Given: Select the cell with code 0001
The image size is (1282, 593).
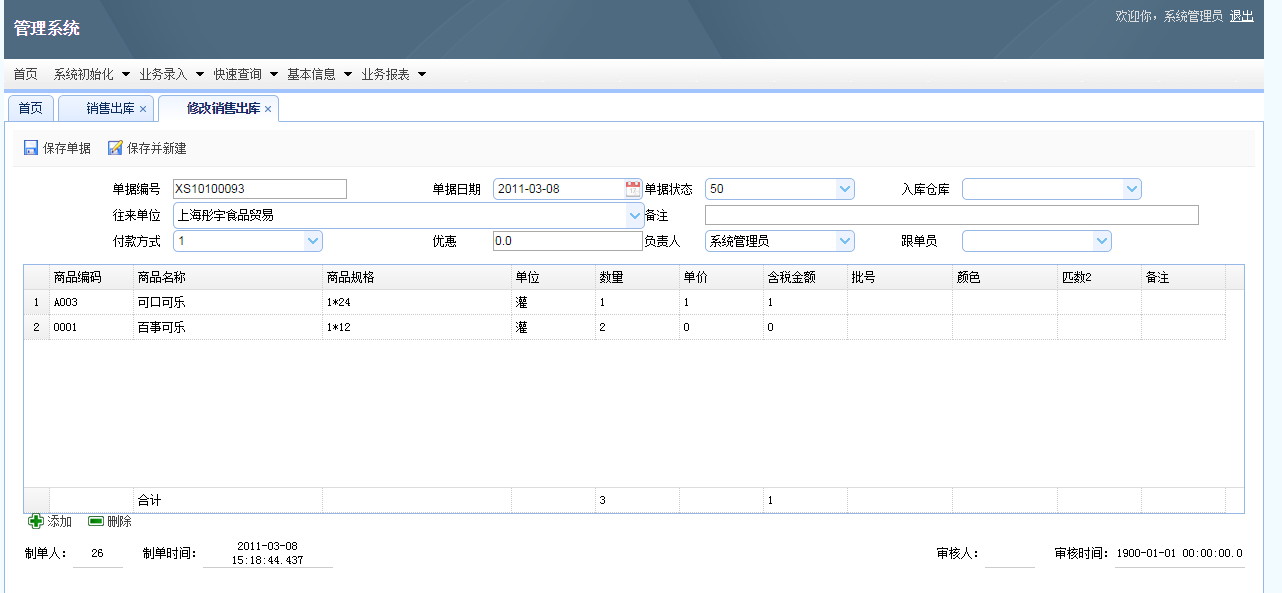Looking at the screenshot, I should 91,327.
